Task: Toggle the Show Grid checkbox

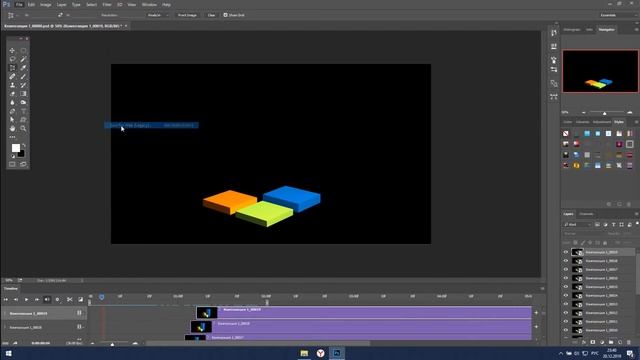Action: [x=225, y=15]
